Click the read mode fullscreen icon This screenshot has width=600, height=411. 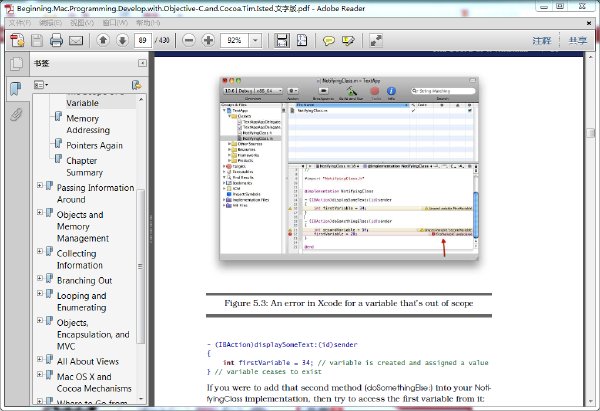click(376, 40)
